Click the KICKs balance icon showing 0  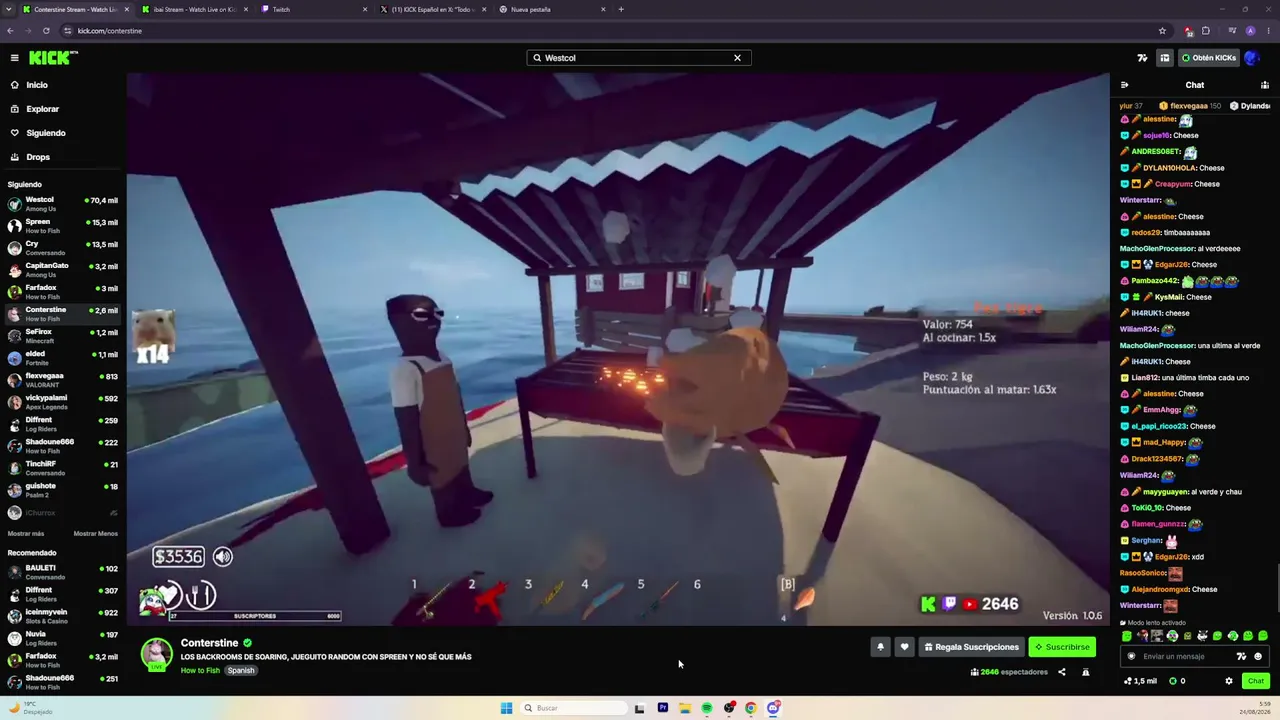[x=1177, y=681]
